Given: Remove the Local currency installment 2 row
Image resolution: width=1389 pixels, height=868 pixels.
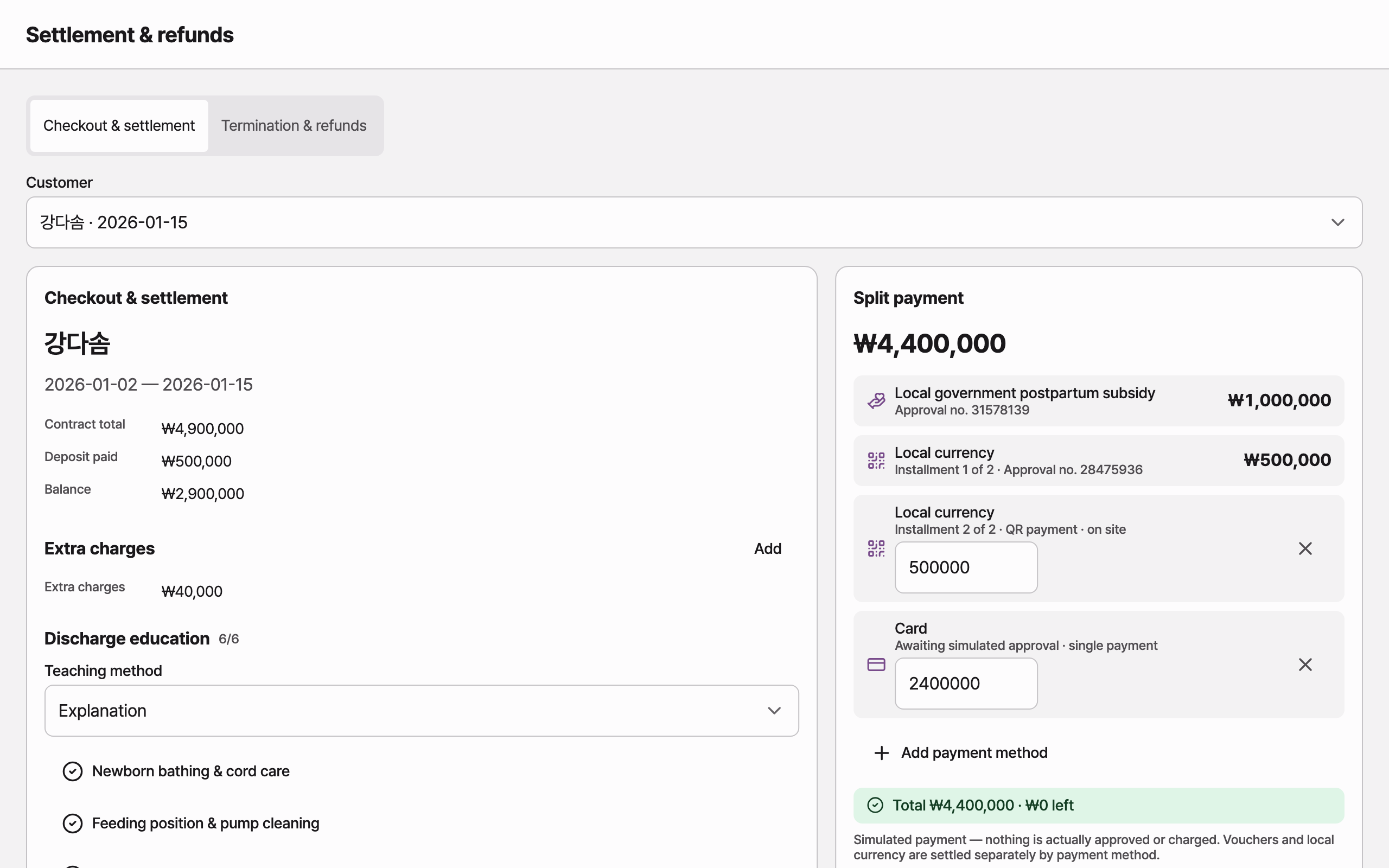Looking at the screenshot, I should [x=1305, y=548].
